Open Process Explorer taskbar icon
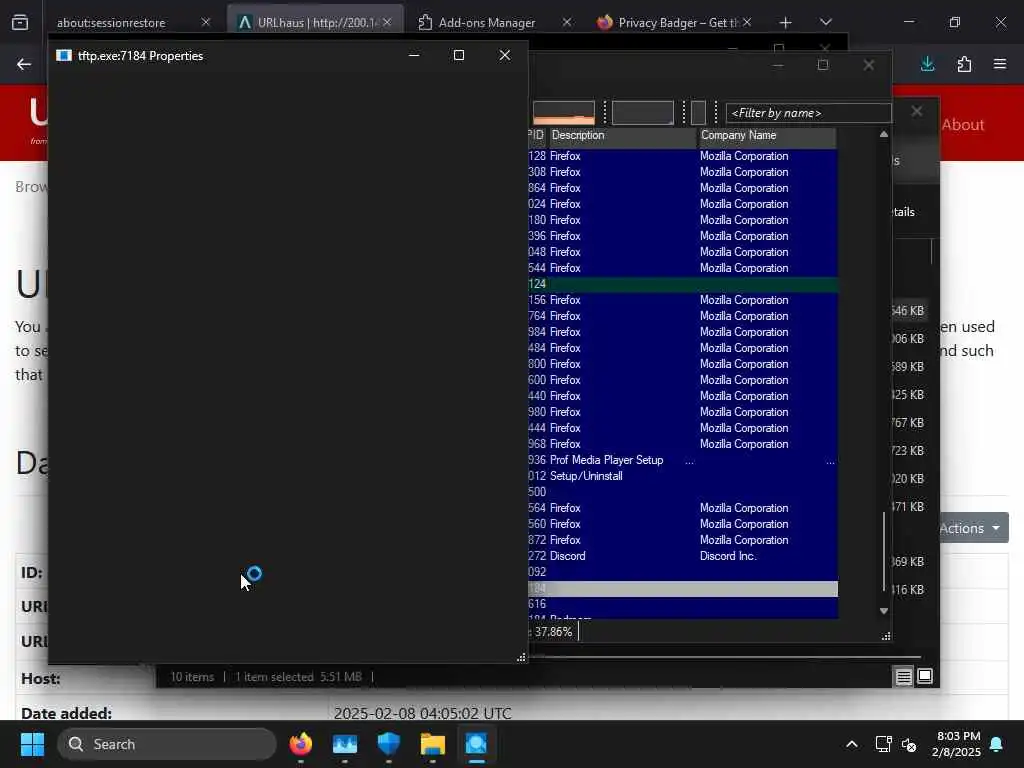 (476, 744)
